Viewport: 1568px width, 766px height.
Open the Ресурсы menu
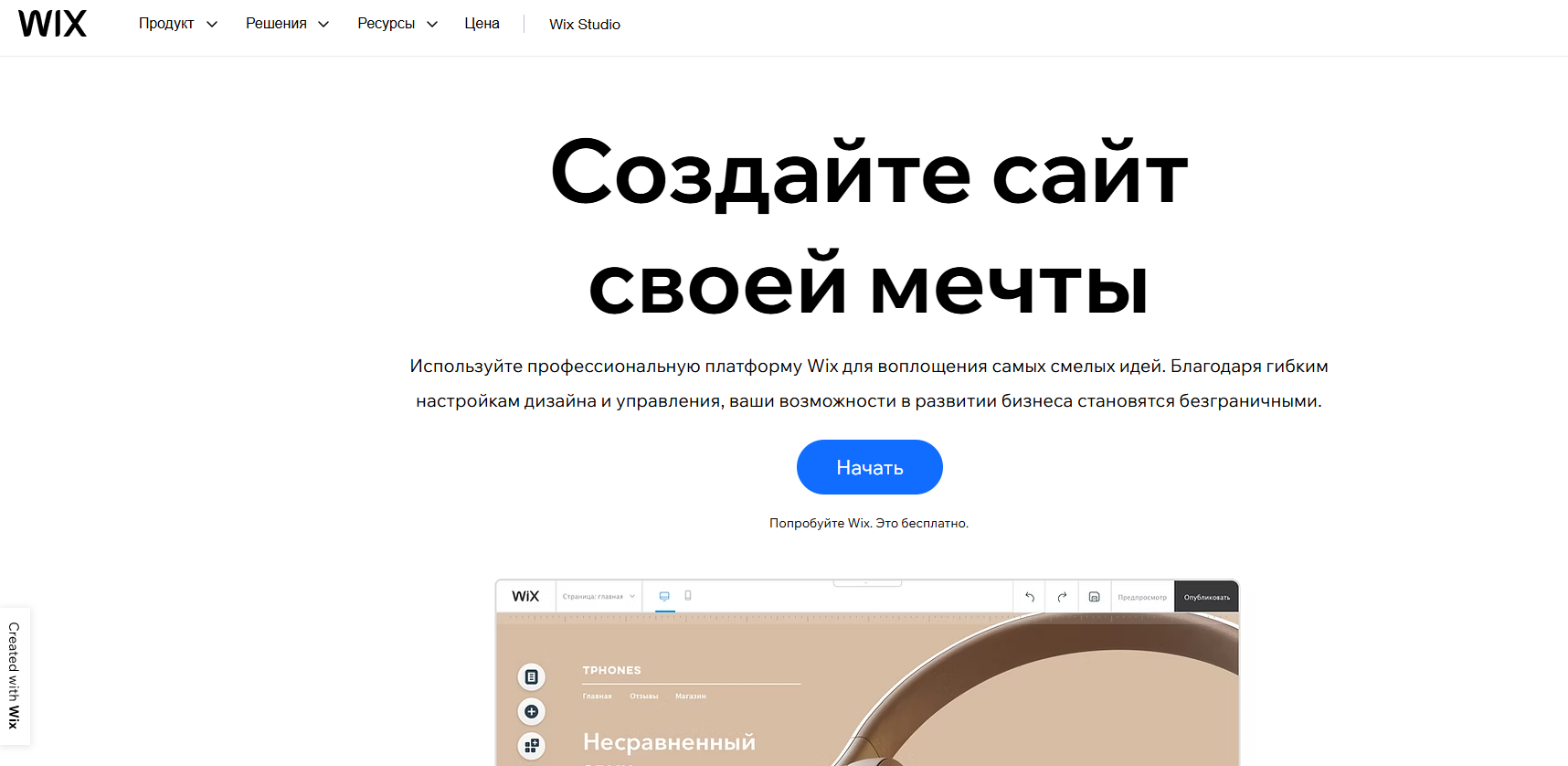[386, 24]
